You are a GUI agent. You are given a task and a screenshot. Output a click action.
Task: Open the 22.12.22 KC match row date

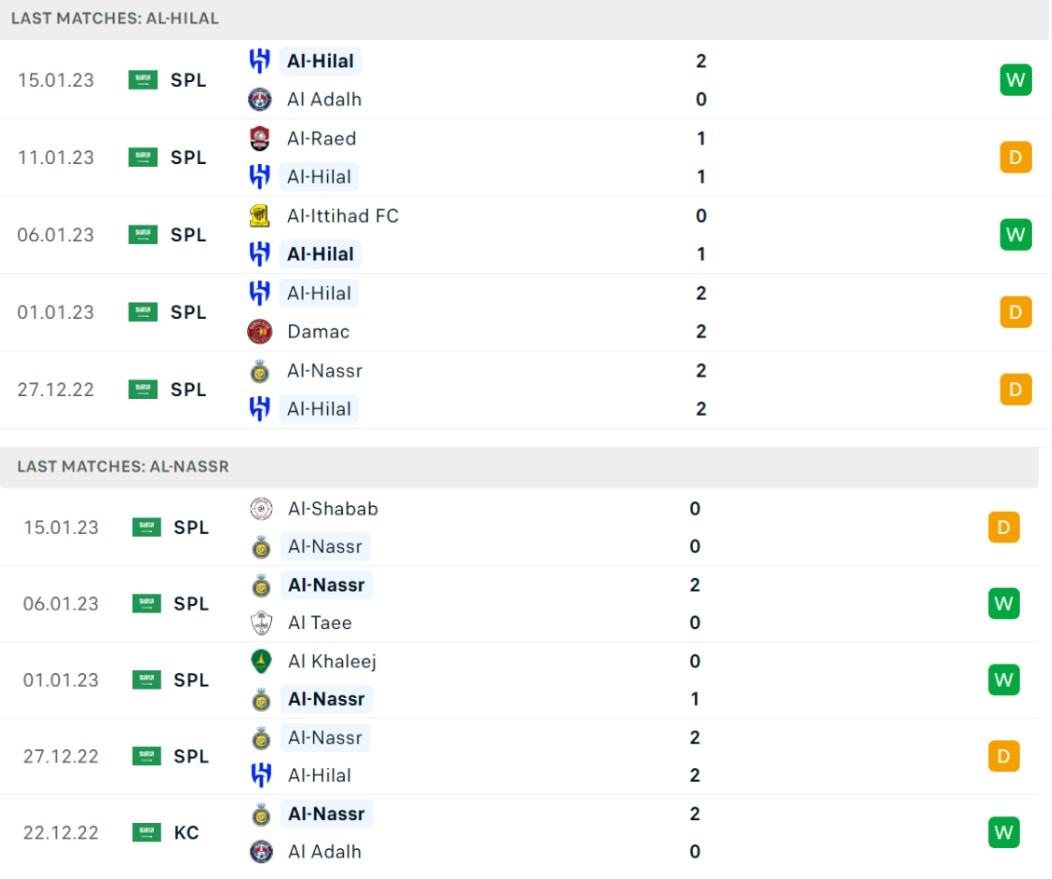click(x=61, y=833)
